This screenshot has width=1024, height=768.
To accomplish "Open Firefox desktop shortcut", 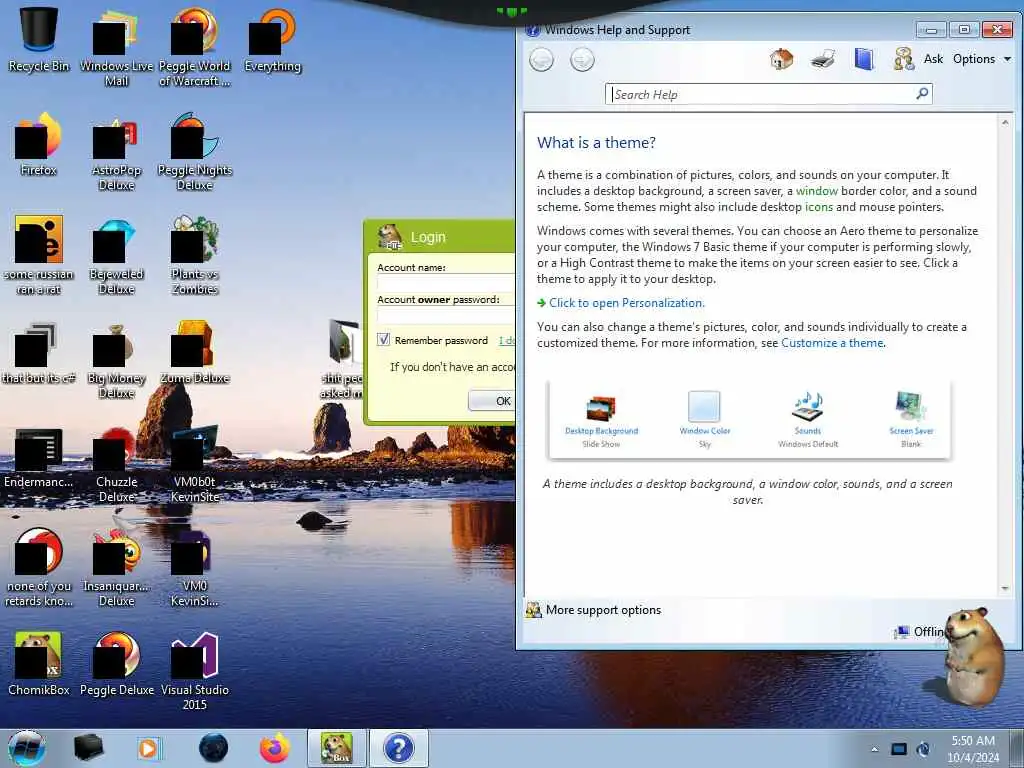I will [x=39, y=144].
